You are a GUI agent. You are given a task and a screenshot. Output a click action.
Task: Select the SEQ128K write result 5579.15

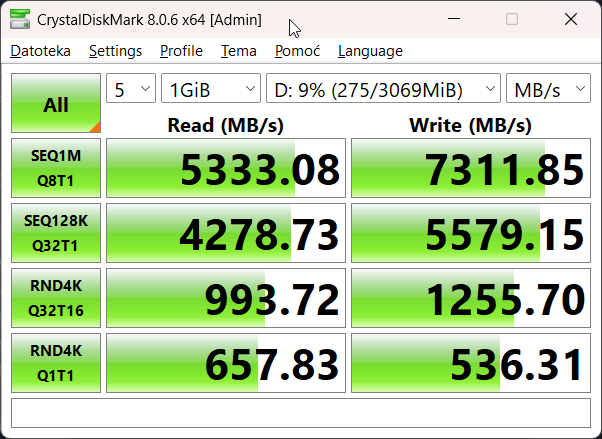click(471, 233)
